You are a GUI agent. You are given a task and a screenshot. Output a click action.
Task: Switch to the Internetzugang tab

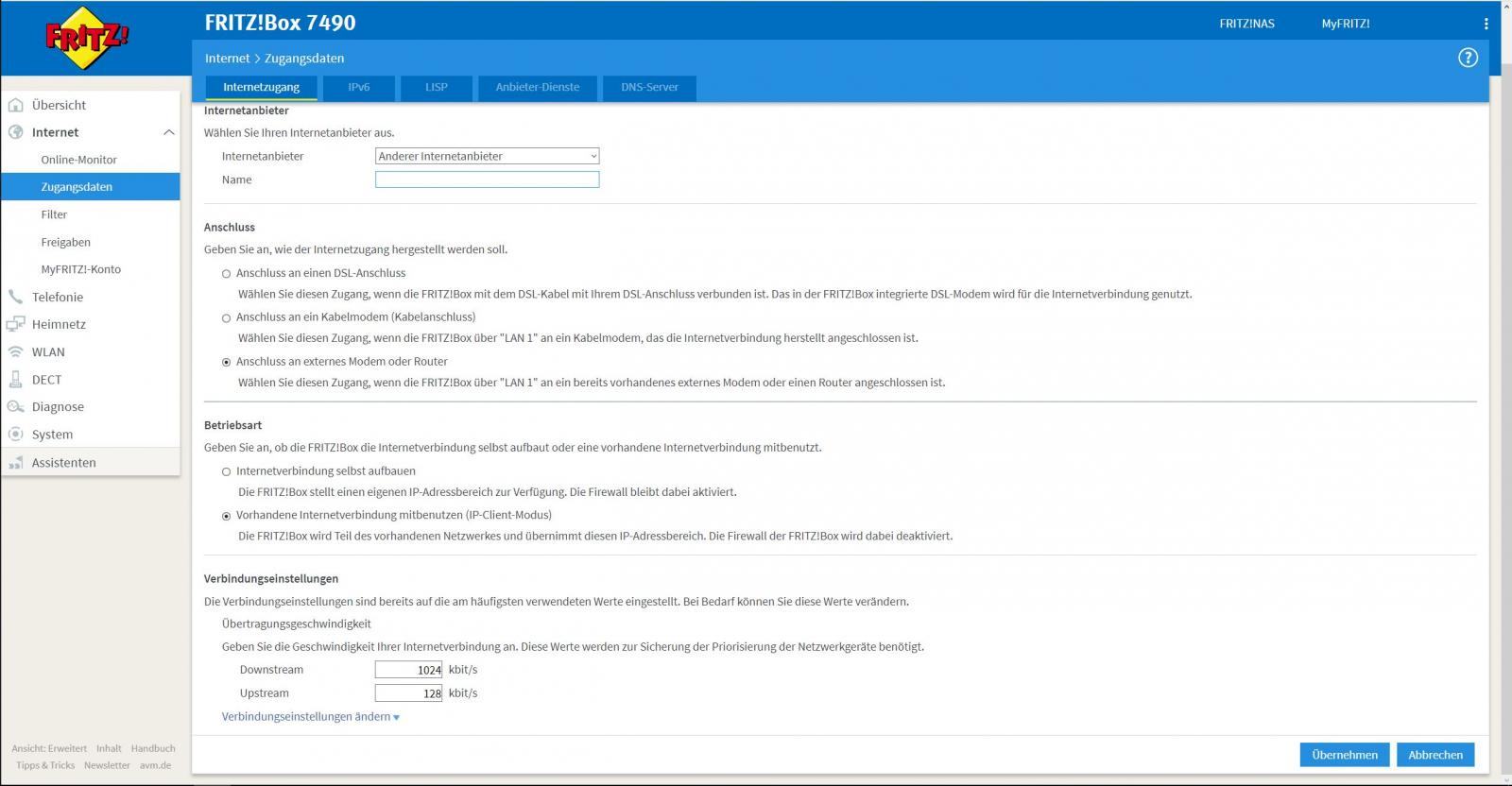click(x=262, y=87)
